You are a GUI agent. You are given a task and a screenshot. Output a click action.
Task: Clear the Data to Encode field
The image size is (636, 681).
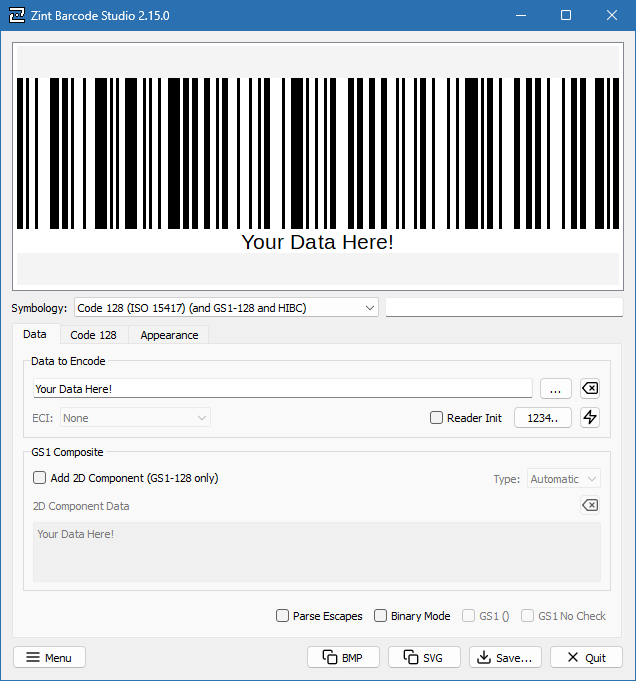590,388
